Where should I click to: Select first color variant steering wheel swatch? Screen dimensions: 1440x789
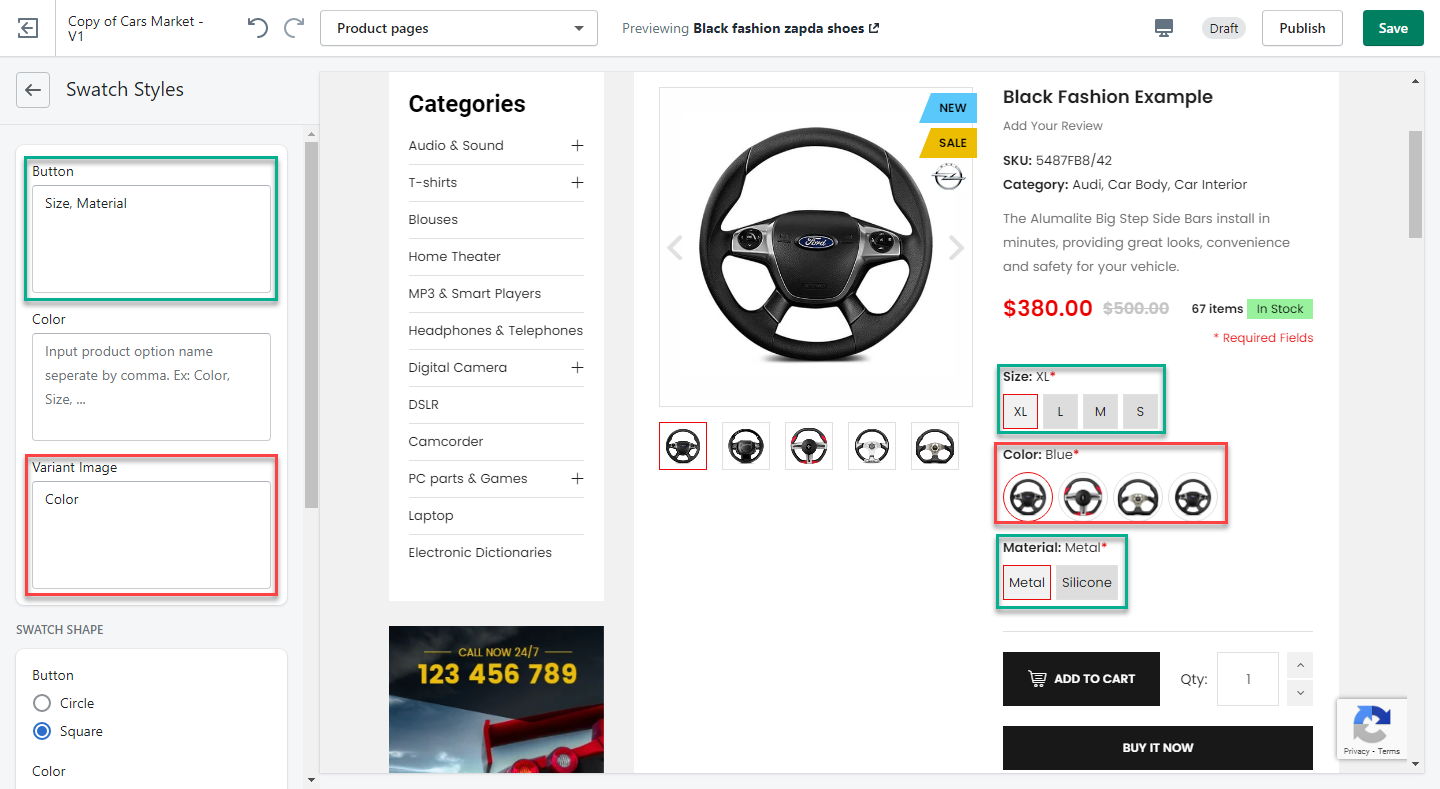pyautogui.click(x=1028, y=496)
